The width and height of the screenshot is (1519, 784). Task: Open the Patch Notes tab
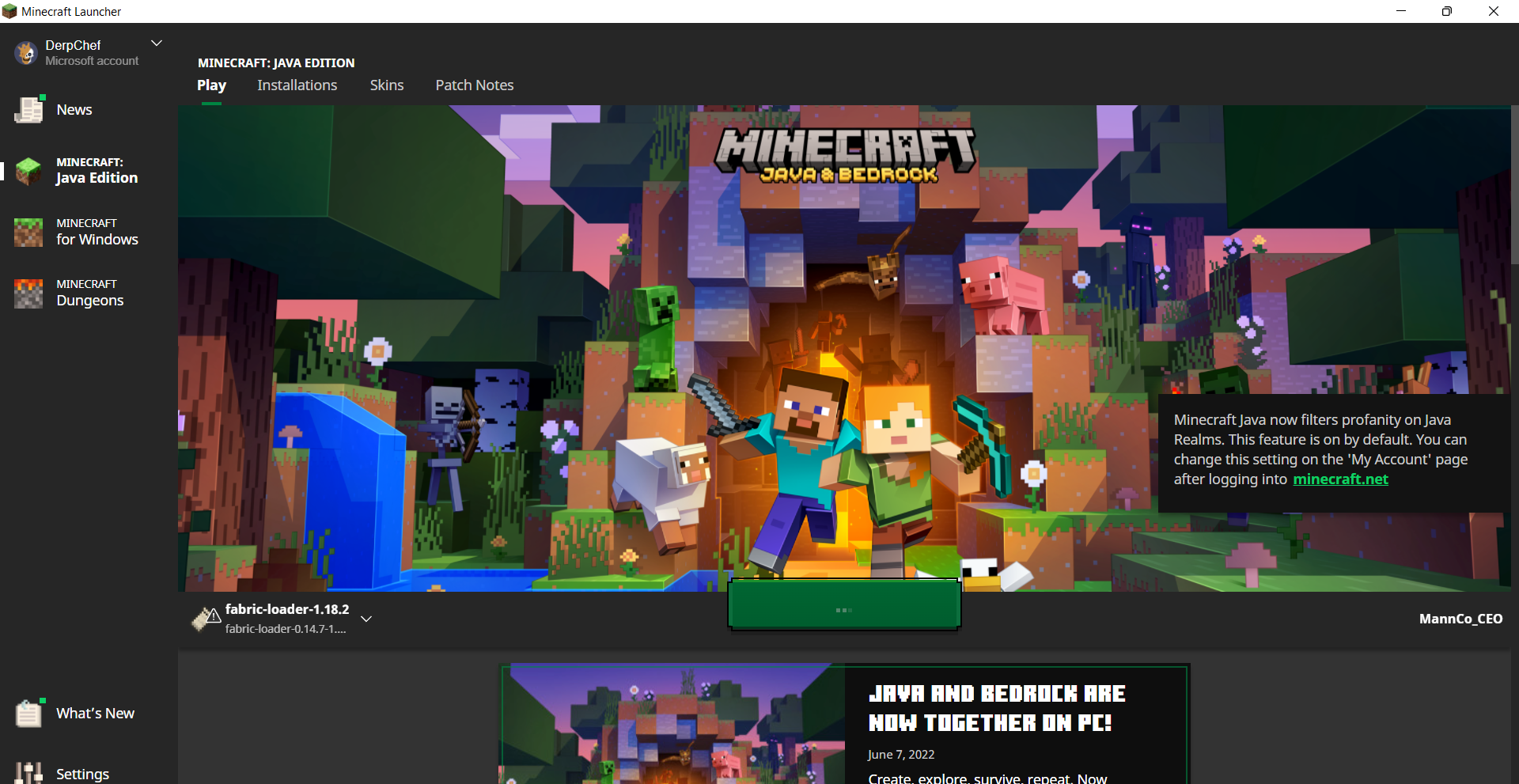pyautogui.click(x=474, y=85)
